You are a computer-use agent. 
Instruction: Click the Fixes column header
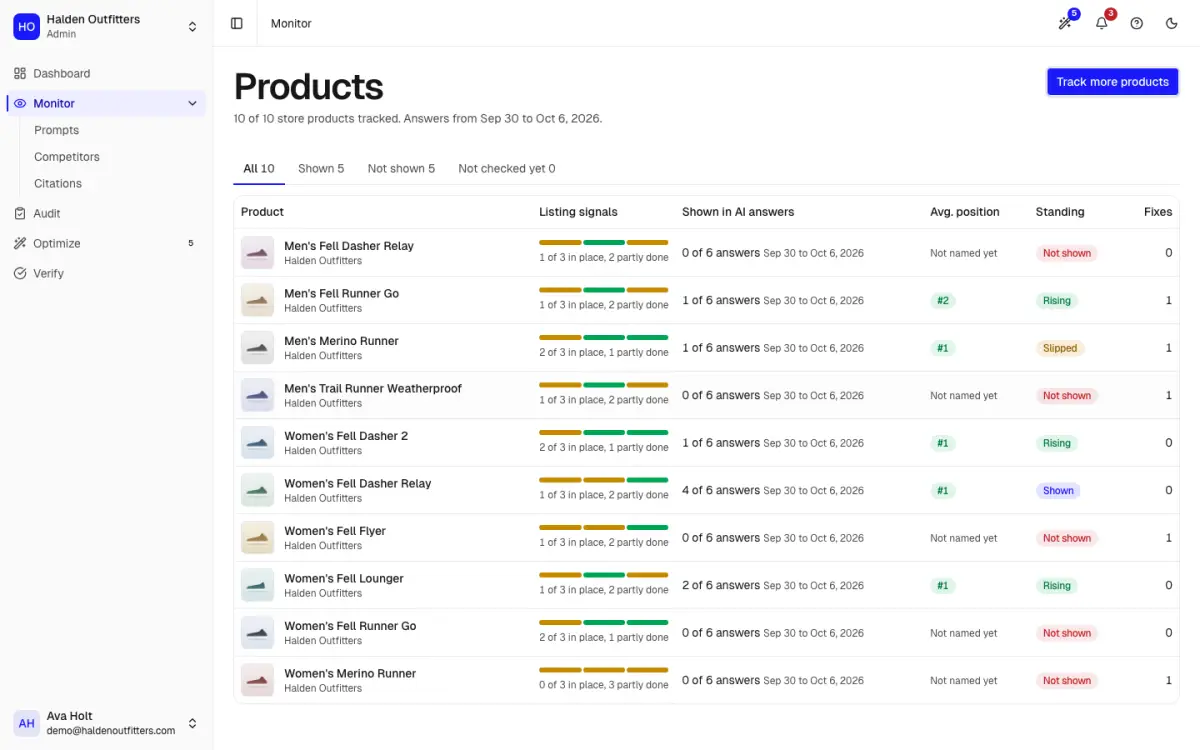point(1158,212)
